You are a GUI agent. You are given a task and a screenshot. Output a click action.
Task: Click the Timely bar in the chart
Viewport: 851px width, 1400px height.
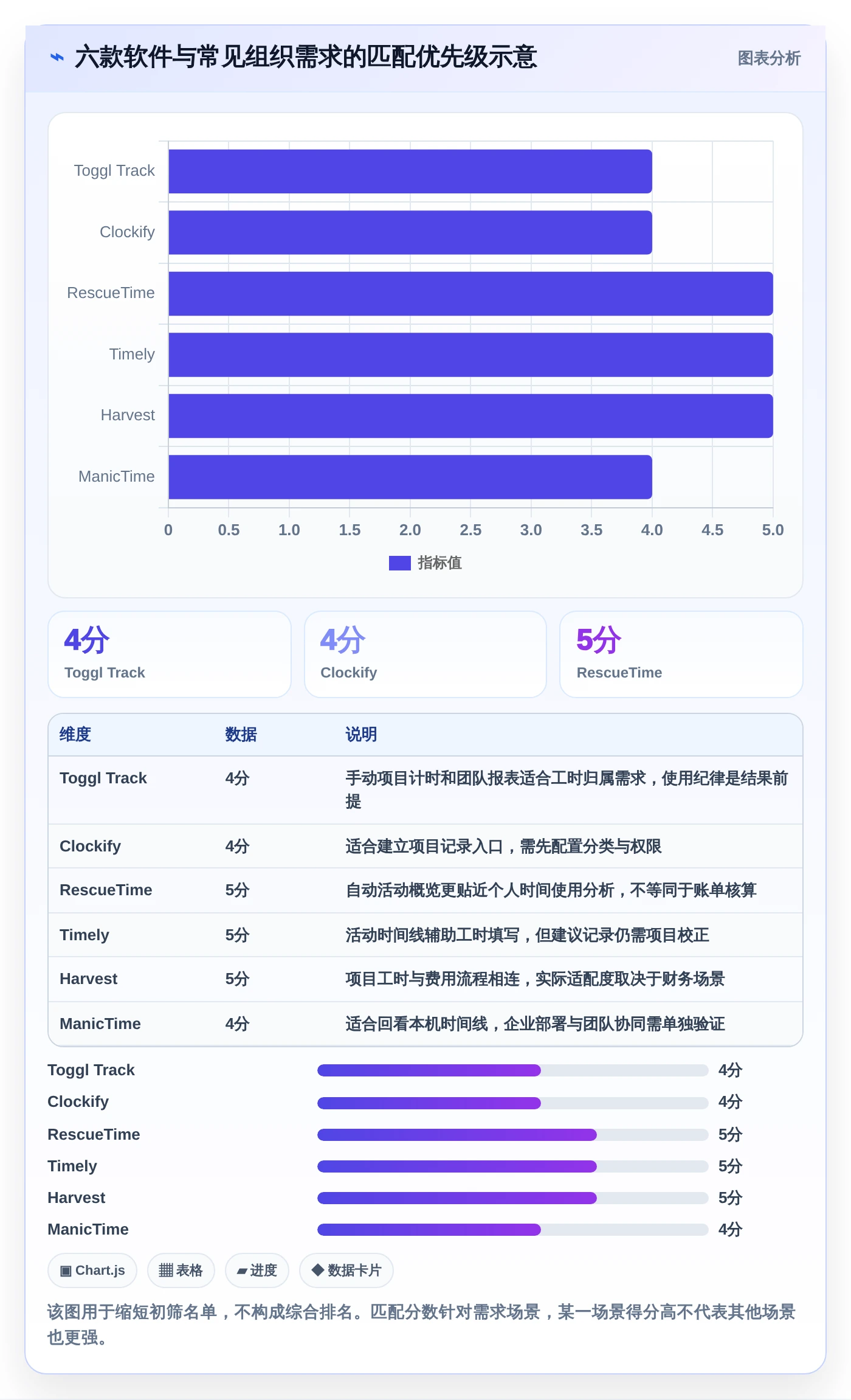click(x=470, y=355)
